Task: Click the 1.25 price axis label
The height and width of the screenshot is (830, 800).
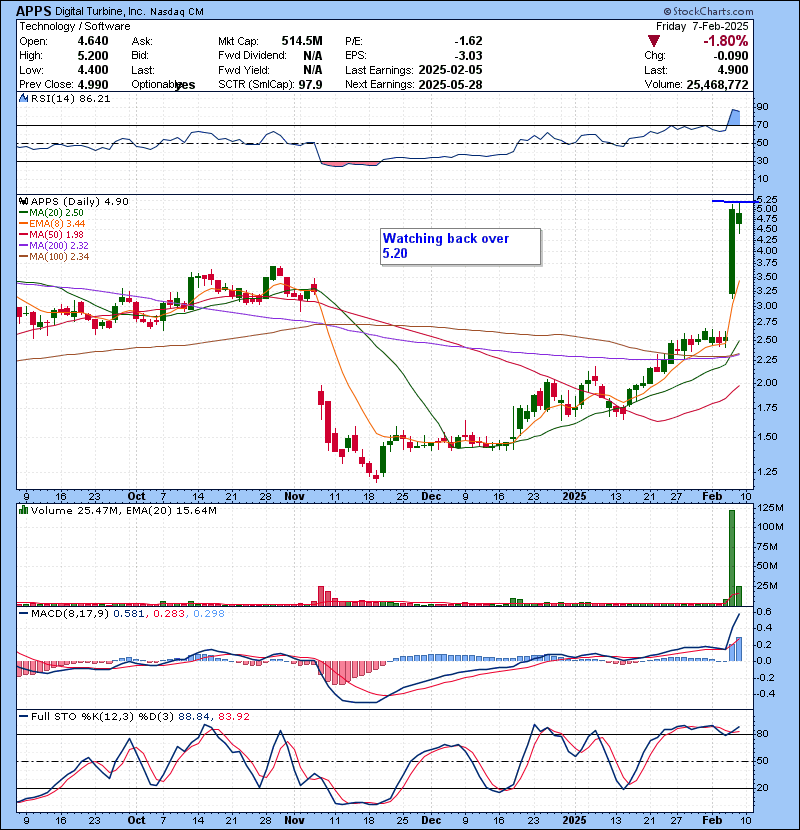Action: [768, 472]
